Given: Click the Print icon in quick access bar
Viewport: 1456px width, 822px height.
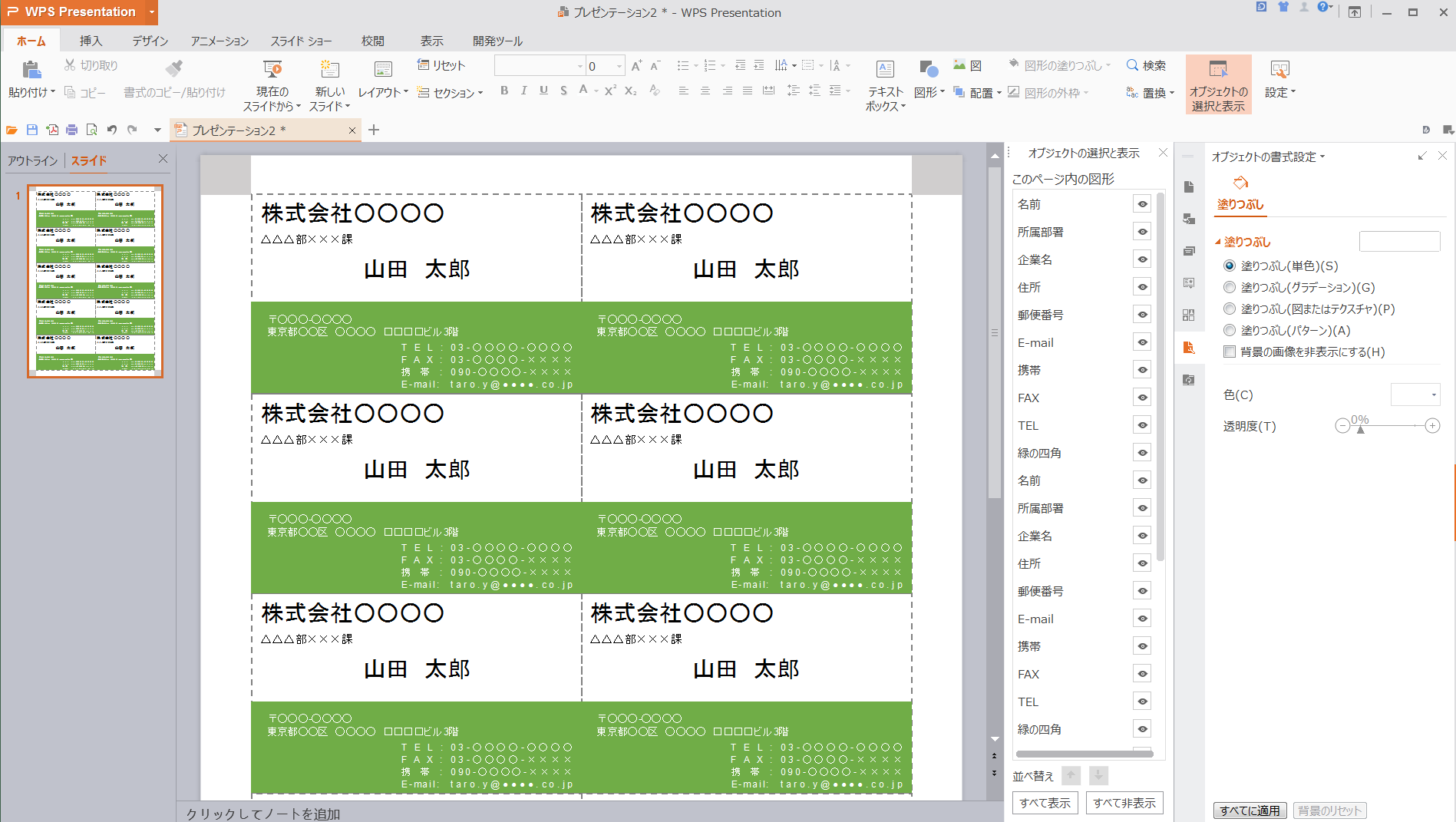Looking at the screenshot, I should [x=71, y=130].
